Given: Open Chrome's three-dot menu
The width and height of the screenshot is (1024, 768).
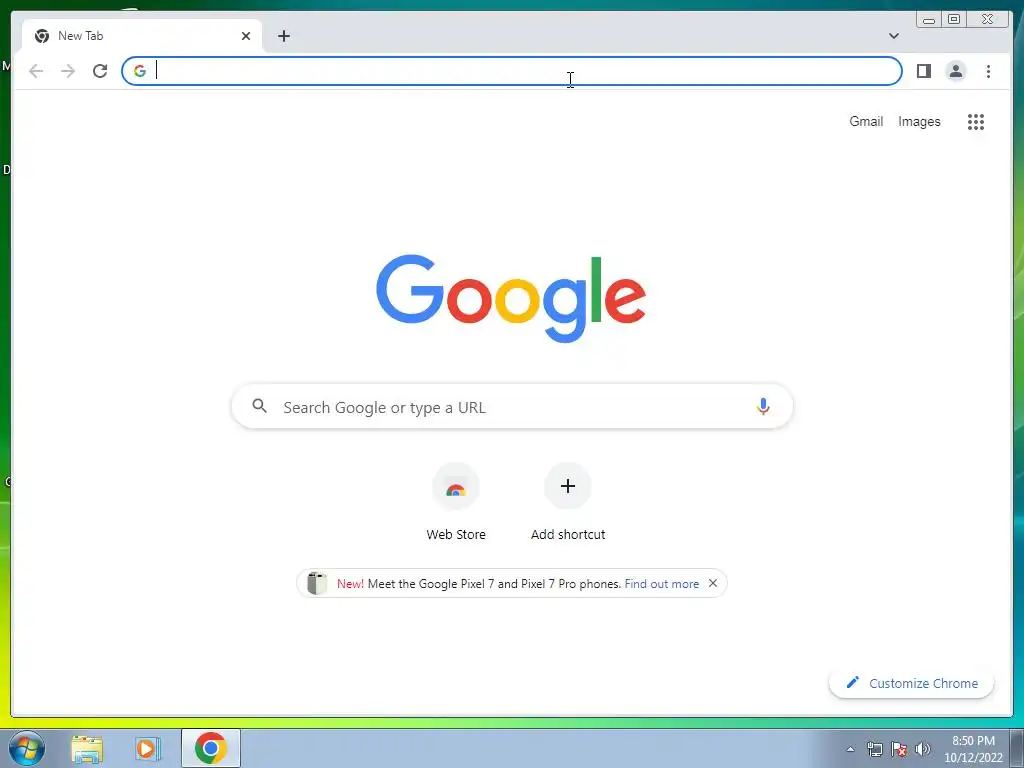Looking at the screenshot, I should click(x=988, y=71).
